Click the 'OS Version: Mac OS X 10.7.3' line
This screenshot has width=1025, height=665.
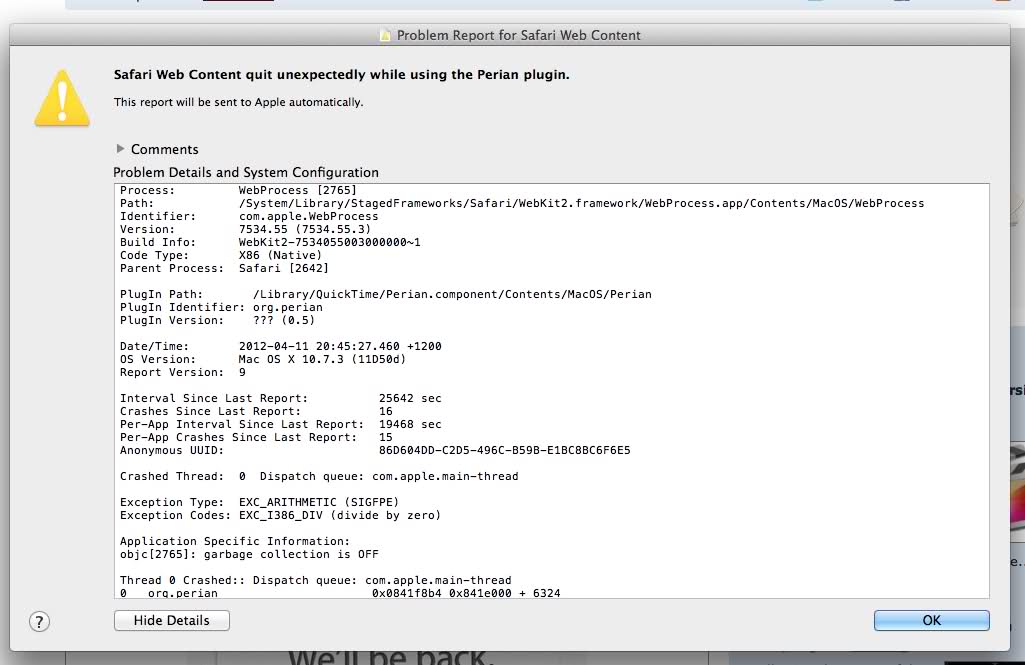(x=263, y=360)
